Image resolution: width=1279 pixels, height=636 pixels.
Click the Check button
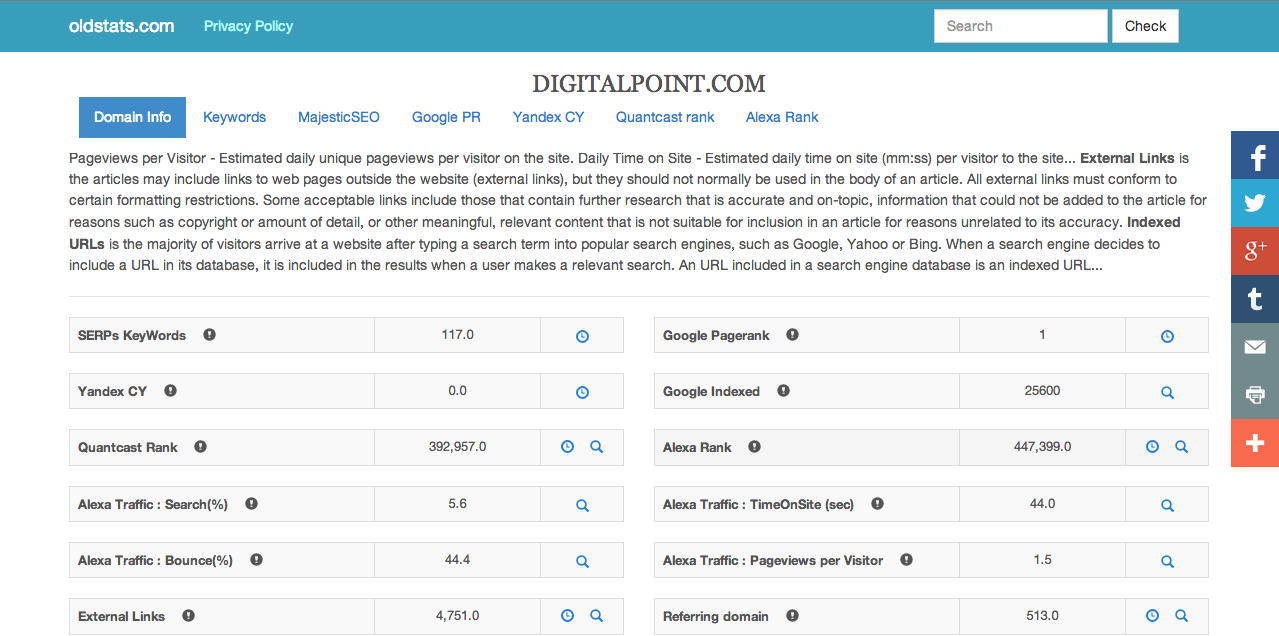(x=1145, y=26)
